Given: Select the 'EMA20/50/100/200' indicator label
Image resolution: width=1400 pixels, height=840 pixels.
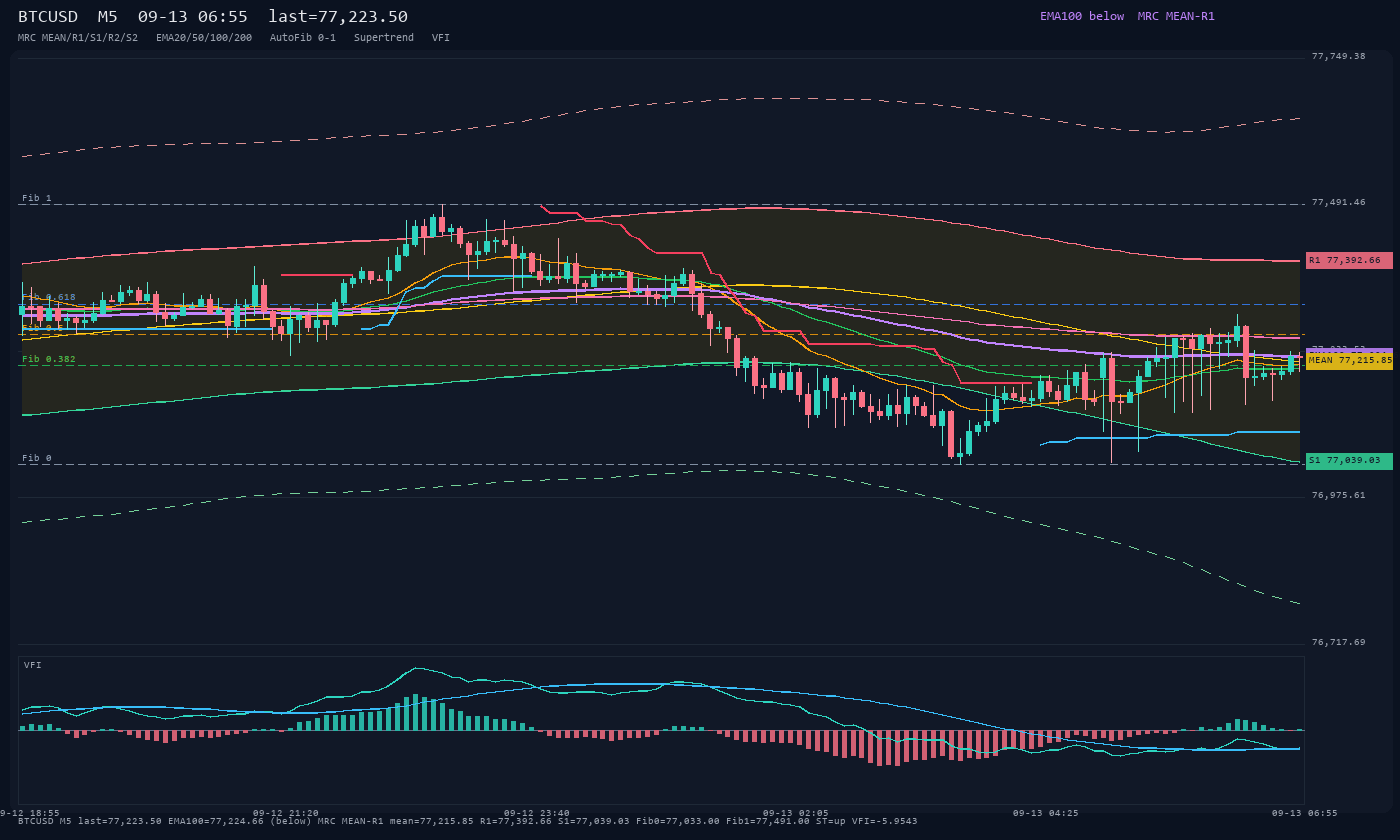Looking at the screenshot, I should point(204,37).
